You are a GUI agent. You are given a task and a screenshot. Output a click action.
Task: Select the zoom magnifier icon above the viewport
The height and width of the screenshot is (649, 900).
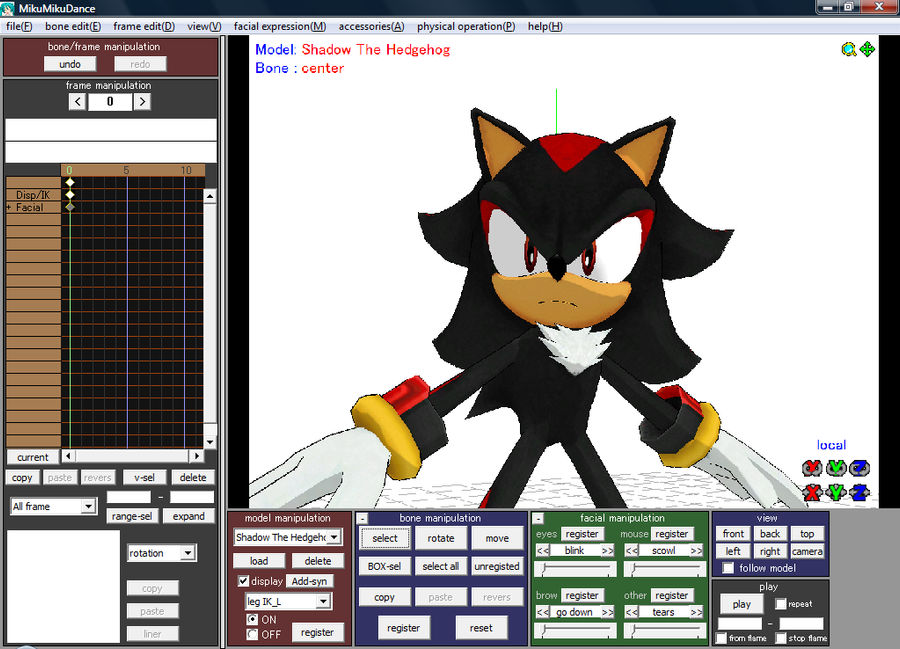tap(849, 48)
